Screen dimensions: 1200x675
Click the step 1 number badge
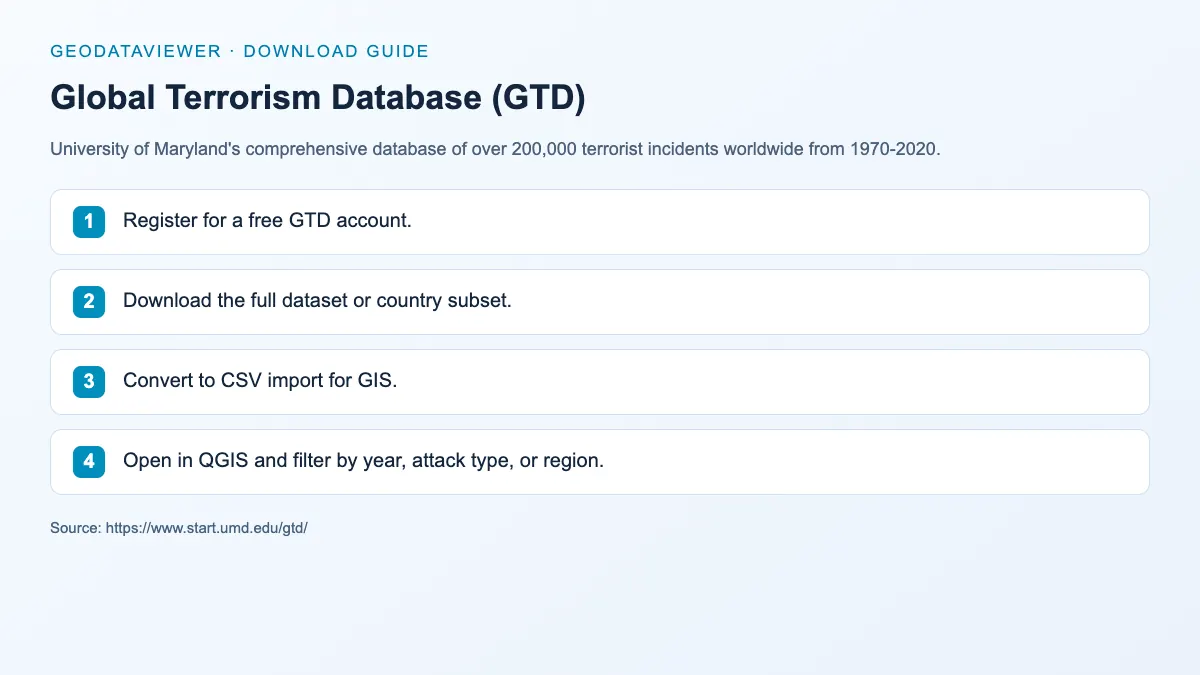click(89, 221)
